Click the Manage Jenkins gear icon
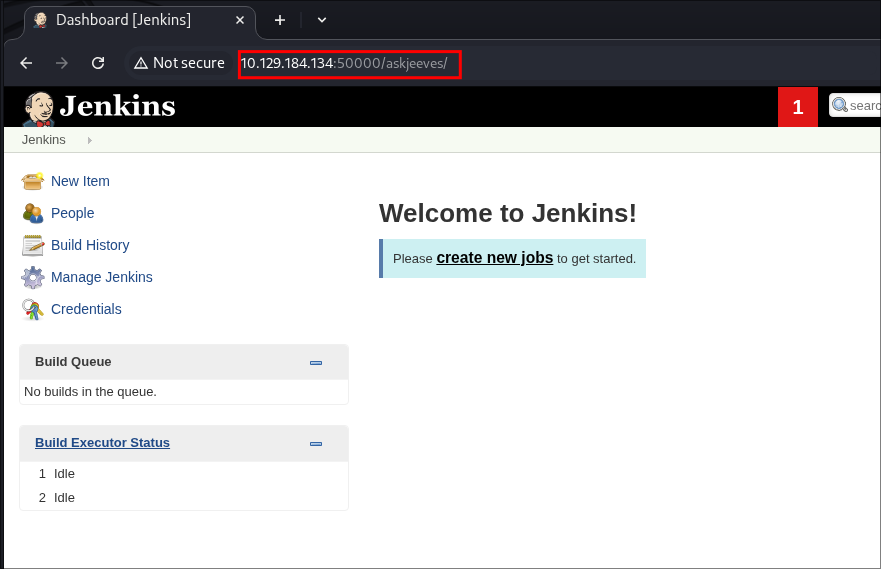The width and height of the screenshot is (881, 569). 33,277
